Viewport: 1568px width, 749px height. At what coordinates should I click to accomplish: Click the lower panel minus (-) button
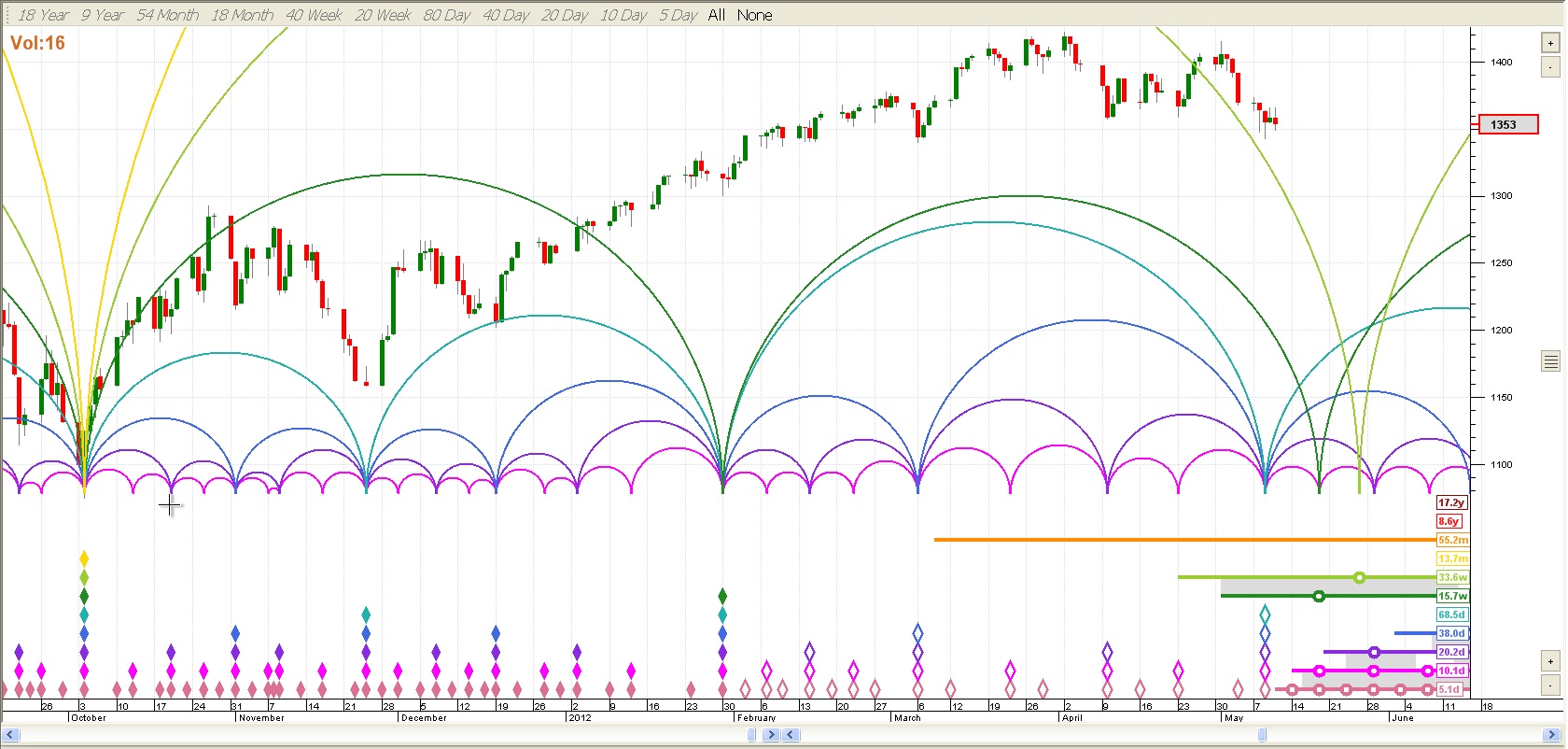point(1550,685)
